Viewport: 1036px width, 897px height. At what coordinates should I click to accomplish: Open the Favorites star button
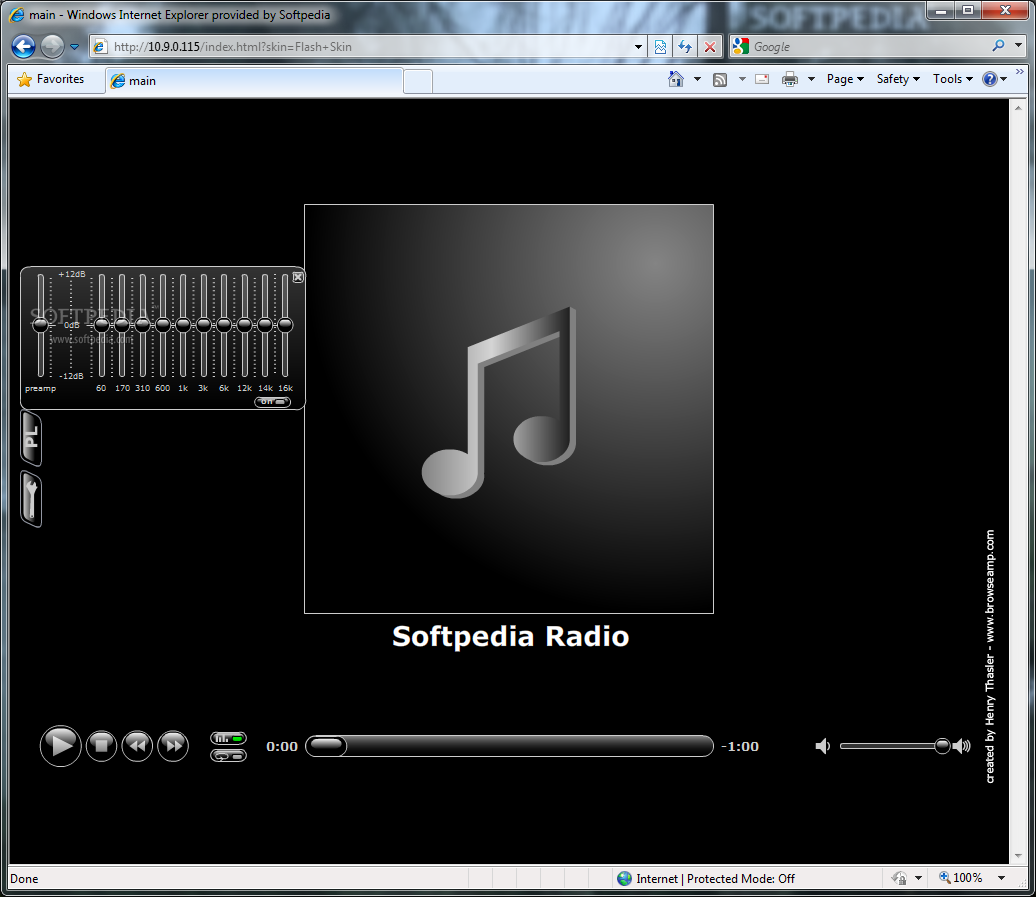tap(52, 79)
